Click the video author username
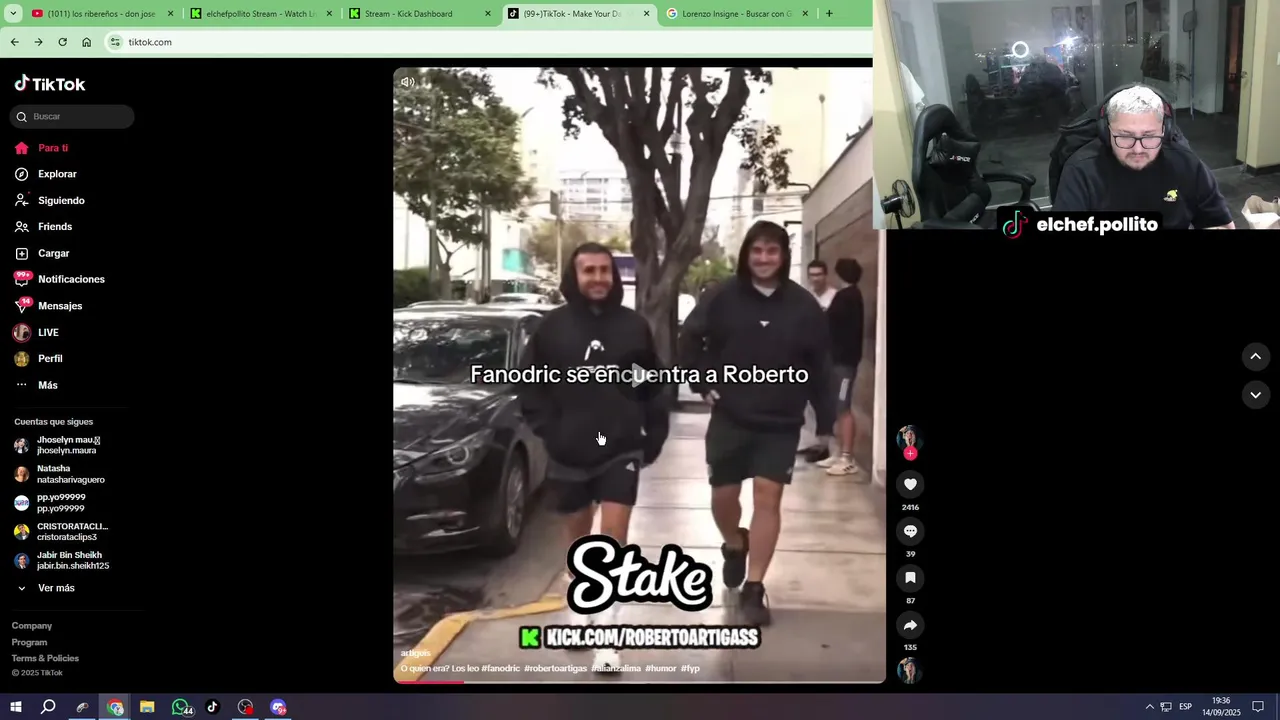 coord(415,653)
